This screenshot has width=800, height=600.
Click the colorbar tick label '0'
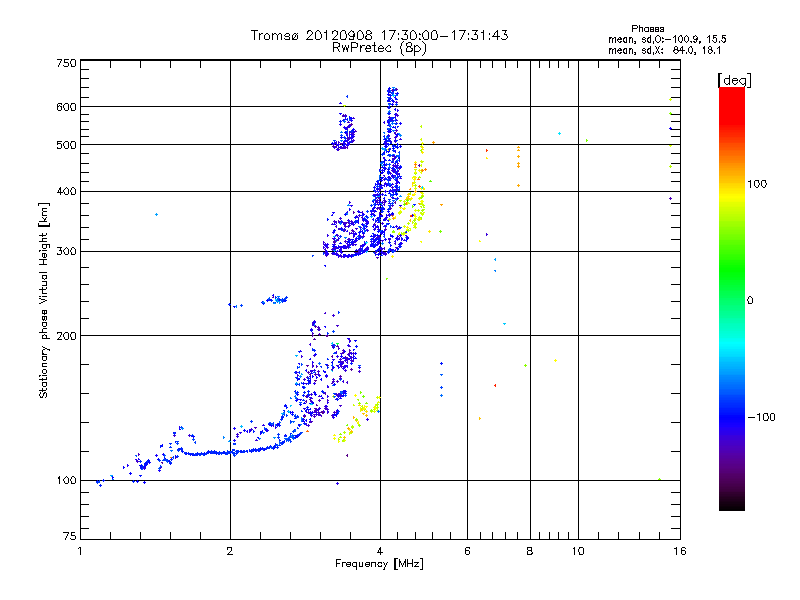coord(750,301)
